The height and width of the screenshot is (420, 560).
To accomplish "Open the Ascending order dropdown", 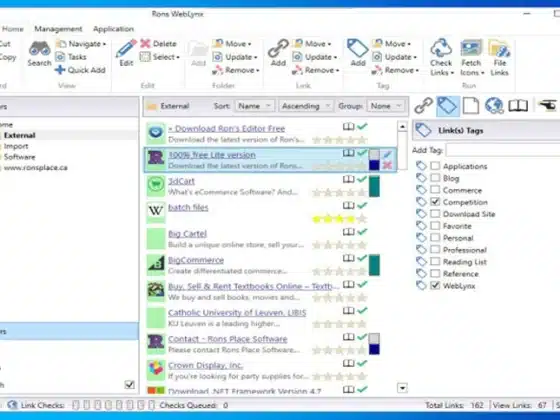I will click(x=306, y=106).
